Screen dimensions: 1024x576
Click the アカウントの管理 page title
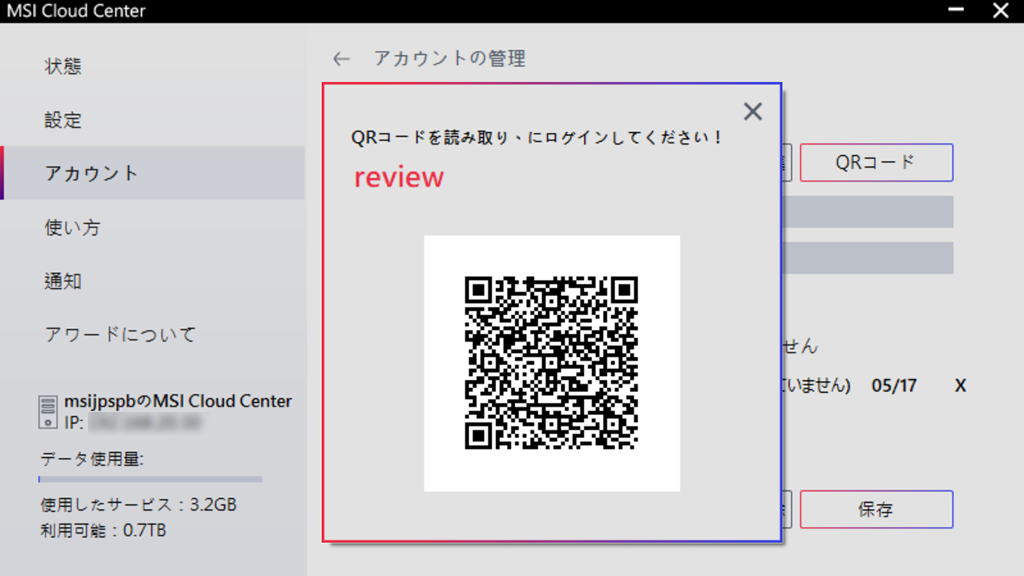pyautogui.click(x=449, y=59)
